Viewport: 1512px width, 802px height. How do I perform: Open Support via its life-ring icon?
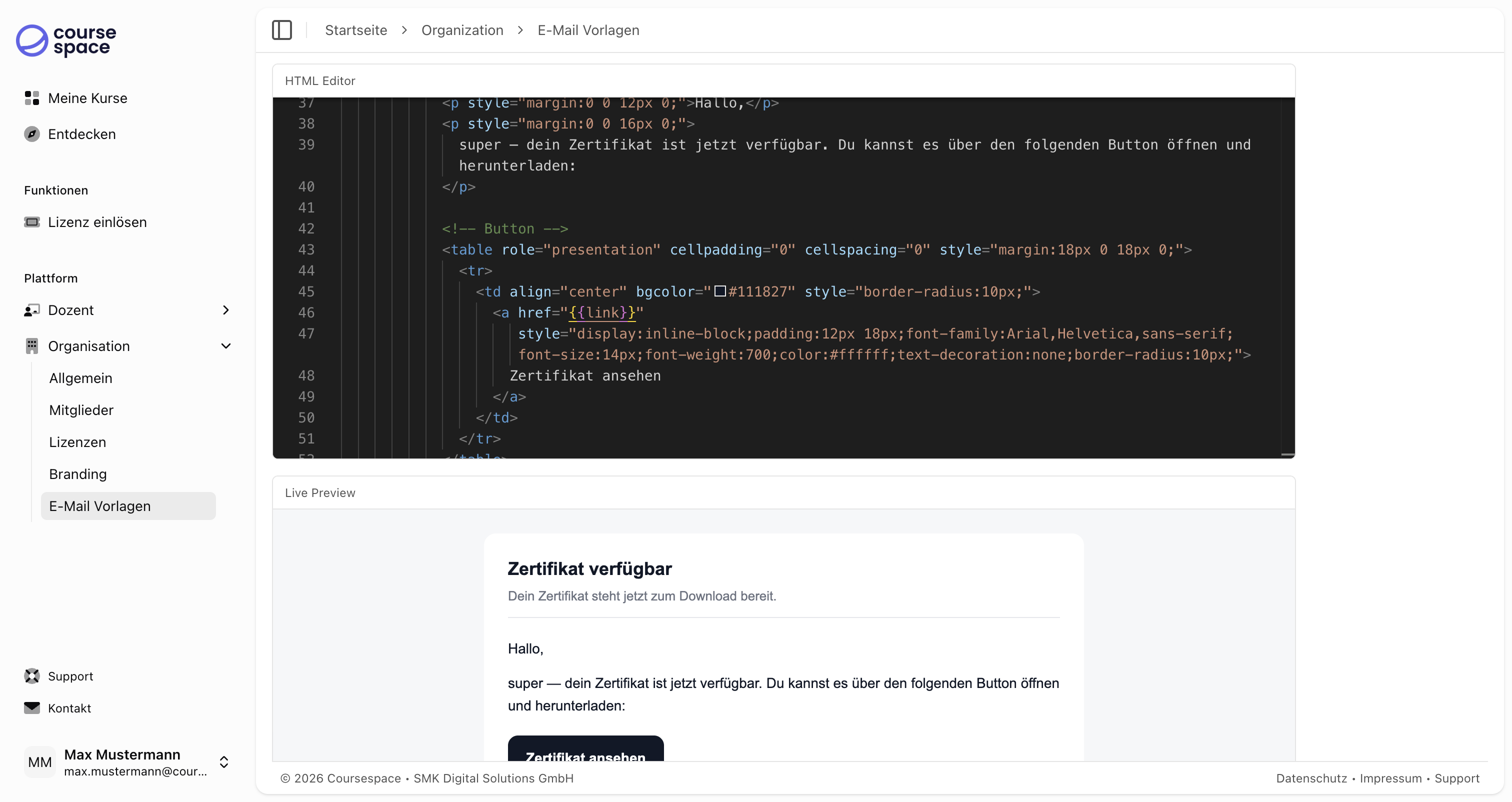click(31, 676)
